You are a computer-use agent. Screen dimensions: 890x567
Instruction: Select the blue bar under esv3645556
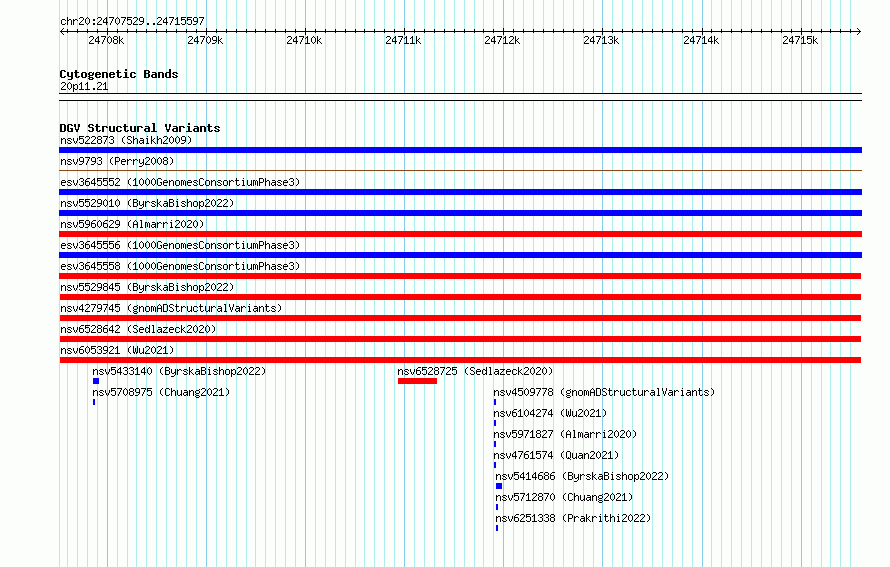click(x=460, y=255)
